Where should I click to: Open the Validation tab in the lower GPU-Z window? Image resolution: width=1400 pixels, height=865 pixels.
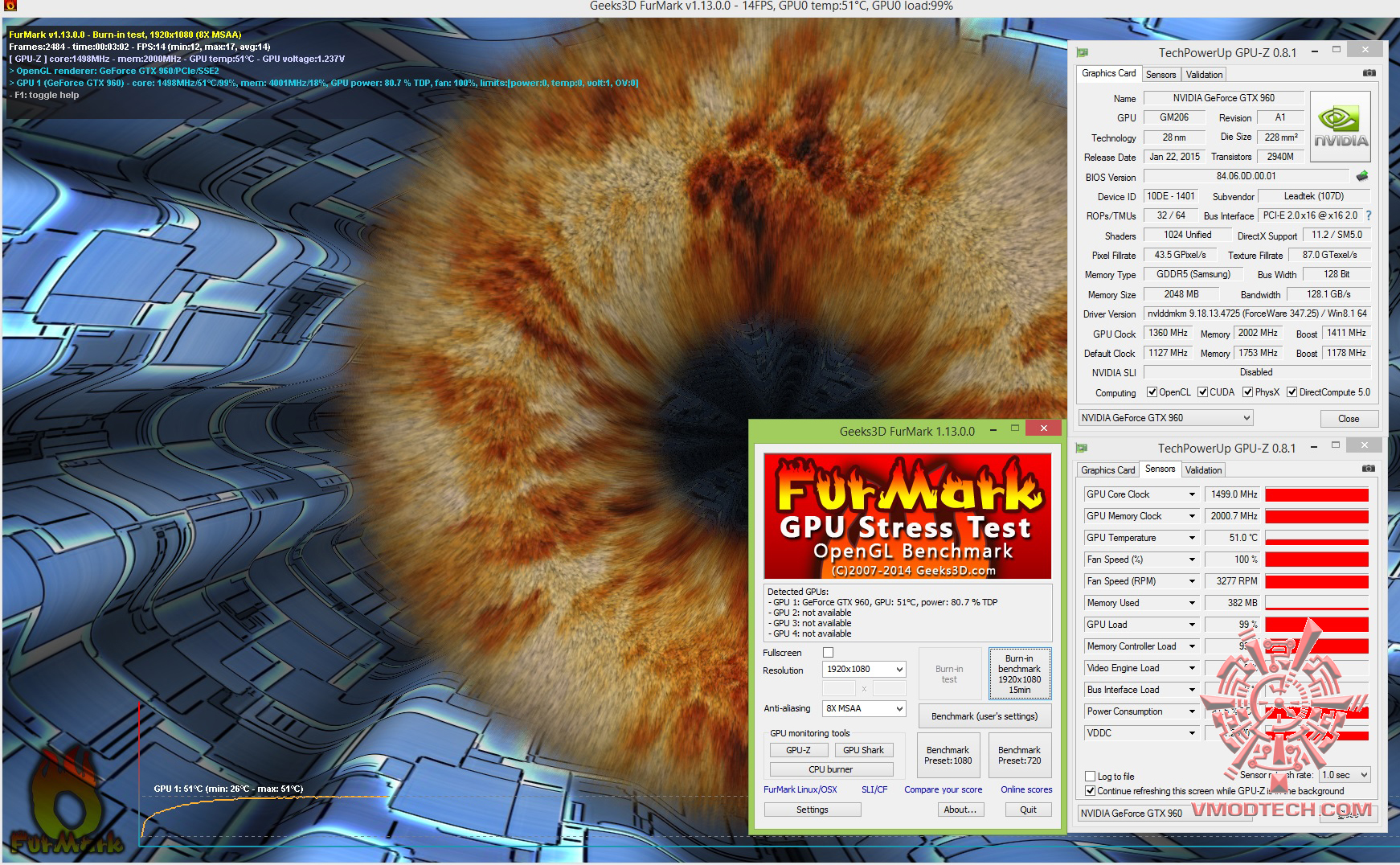1203,469
